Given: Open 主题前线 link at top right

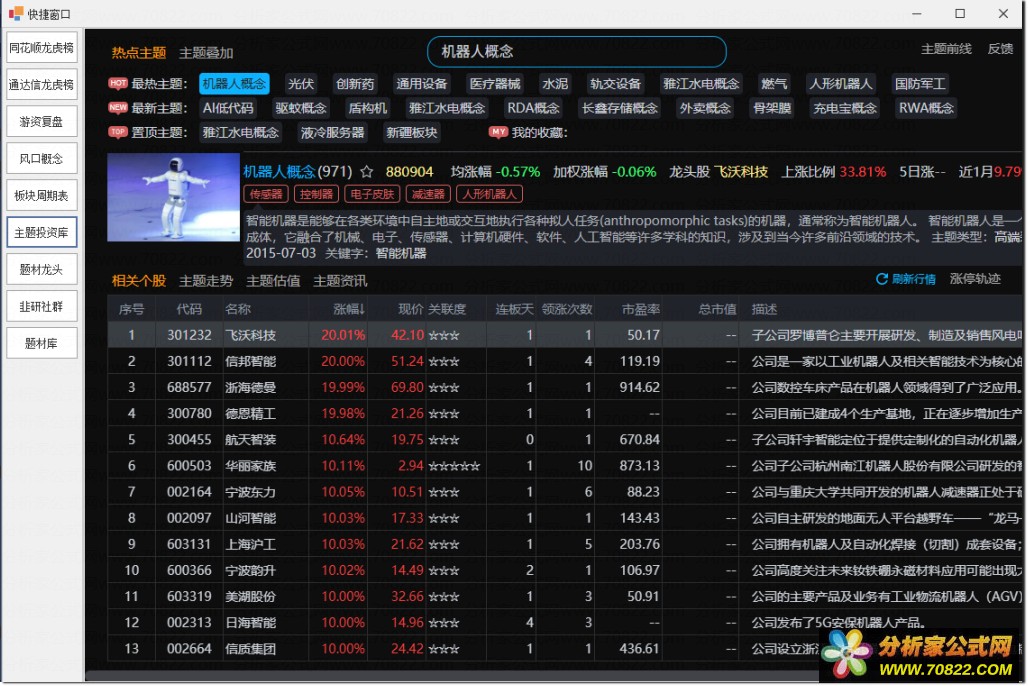Looking at the screenshot, I should [x=946, y=49].
